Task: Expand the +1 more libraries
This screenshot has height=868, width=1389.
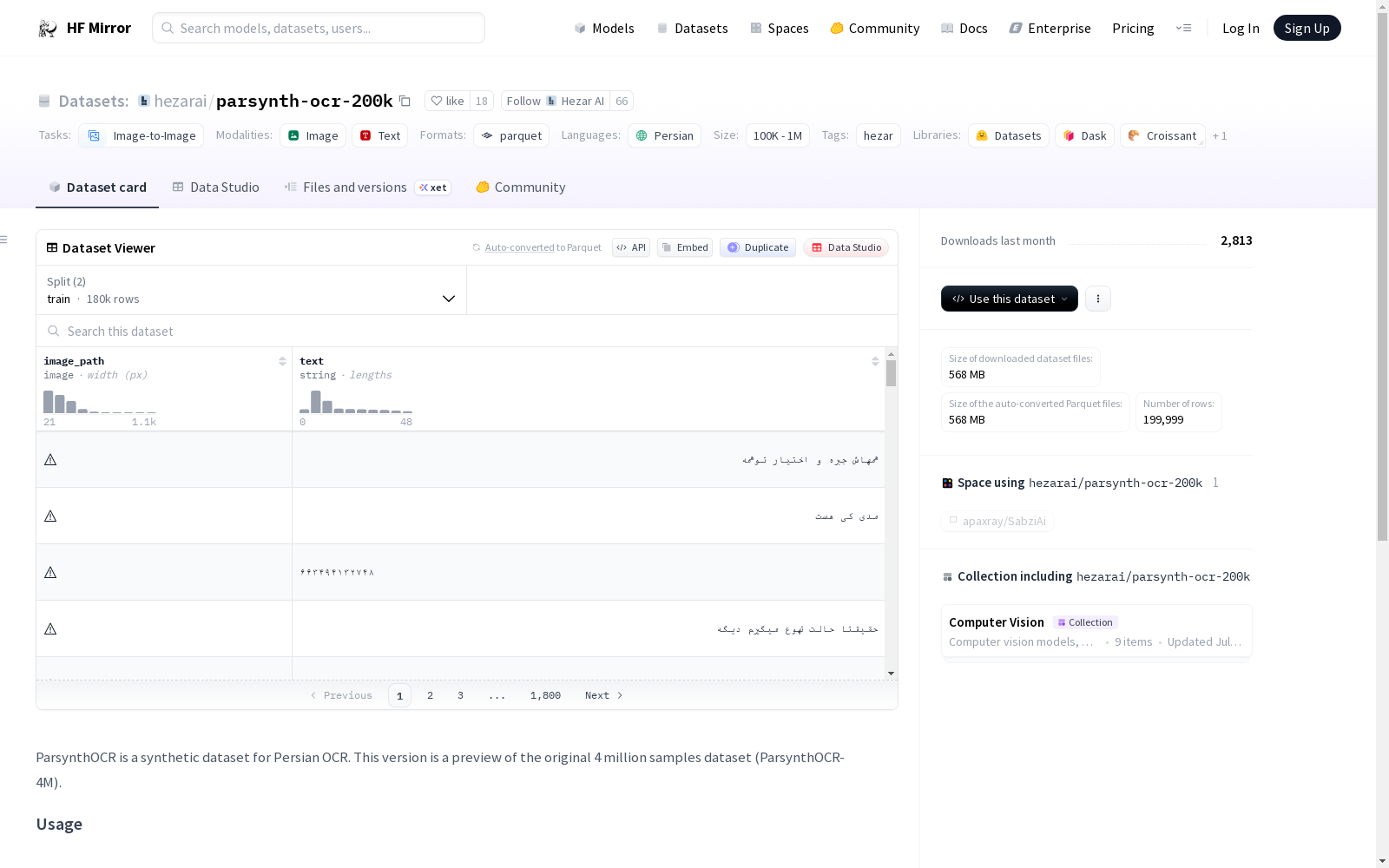Action: [x=1220, y=135]
